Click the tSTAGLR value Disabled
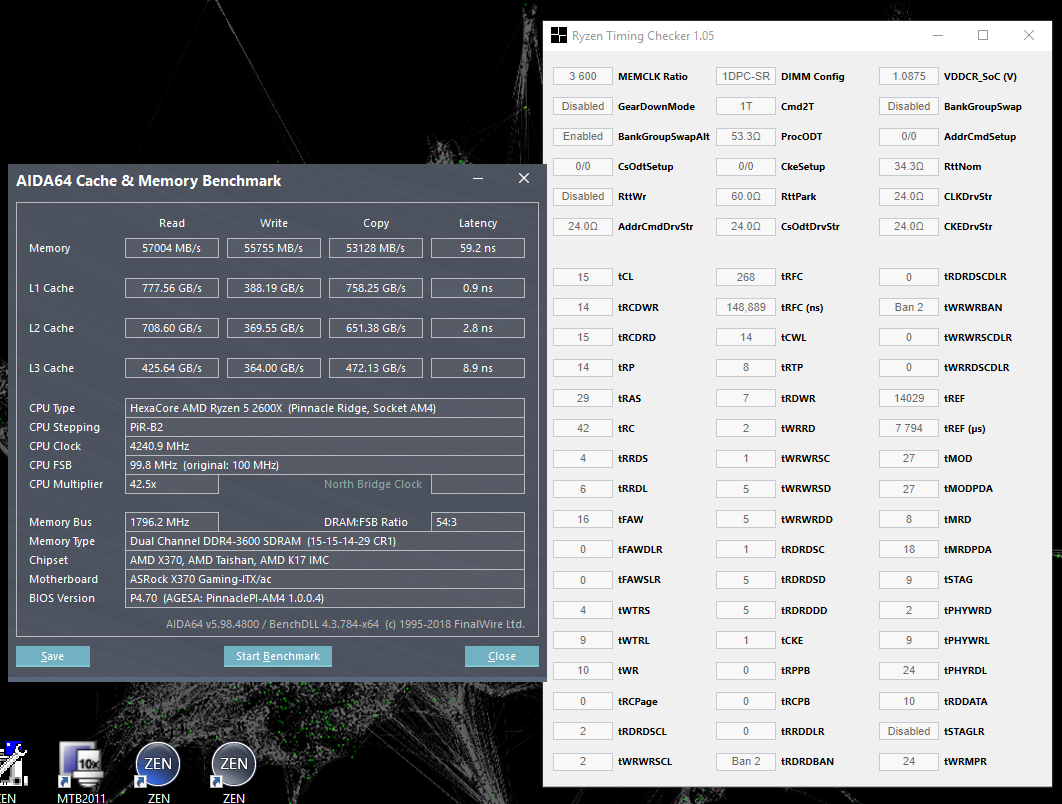Screen dimensions: 1062x804 point(908,731)
